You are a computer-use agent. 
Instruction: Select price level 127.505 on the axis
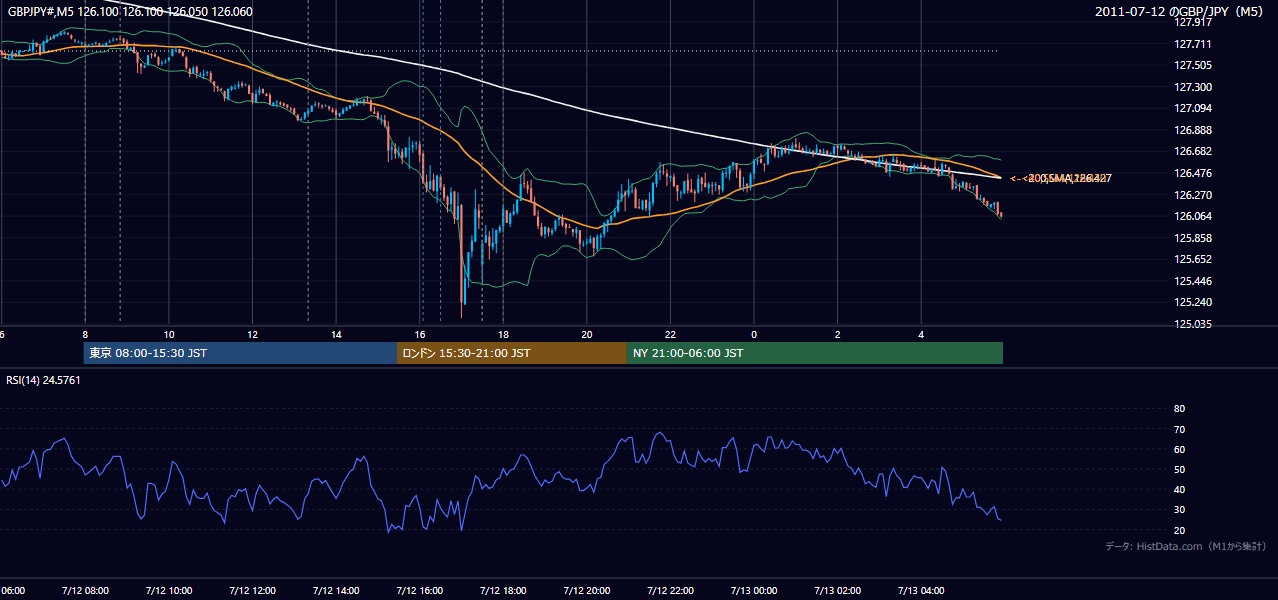(1192, 65)
